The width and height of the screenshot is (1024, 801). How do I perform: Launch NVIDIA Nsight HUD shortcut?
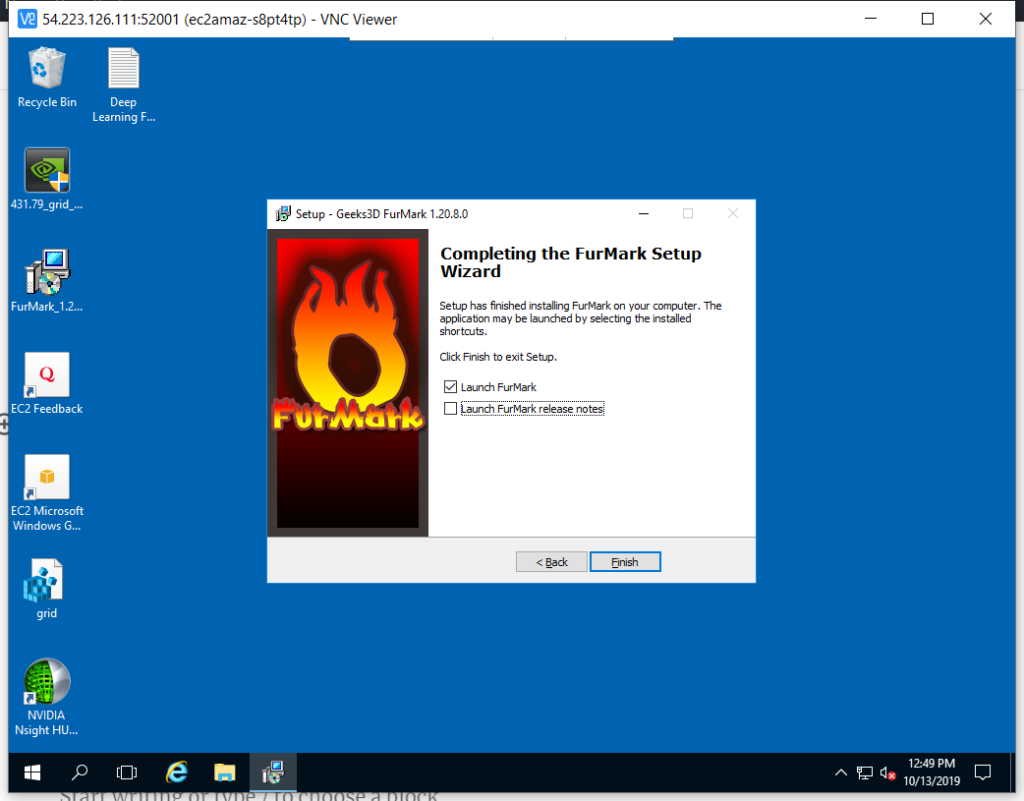(x=47, y=683)
